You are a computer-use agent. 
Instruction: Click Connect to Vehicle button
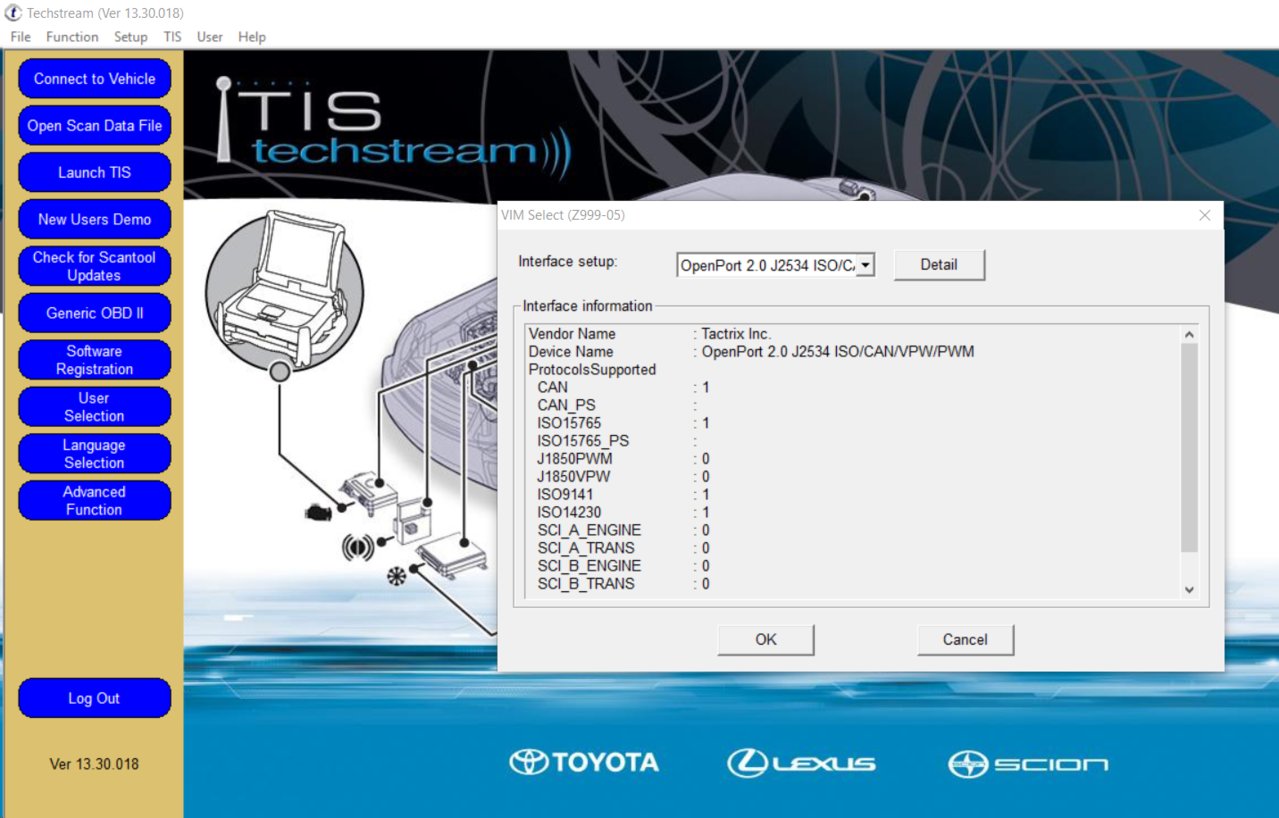pyautogui.click(x=94, y=79)
